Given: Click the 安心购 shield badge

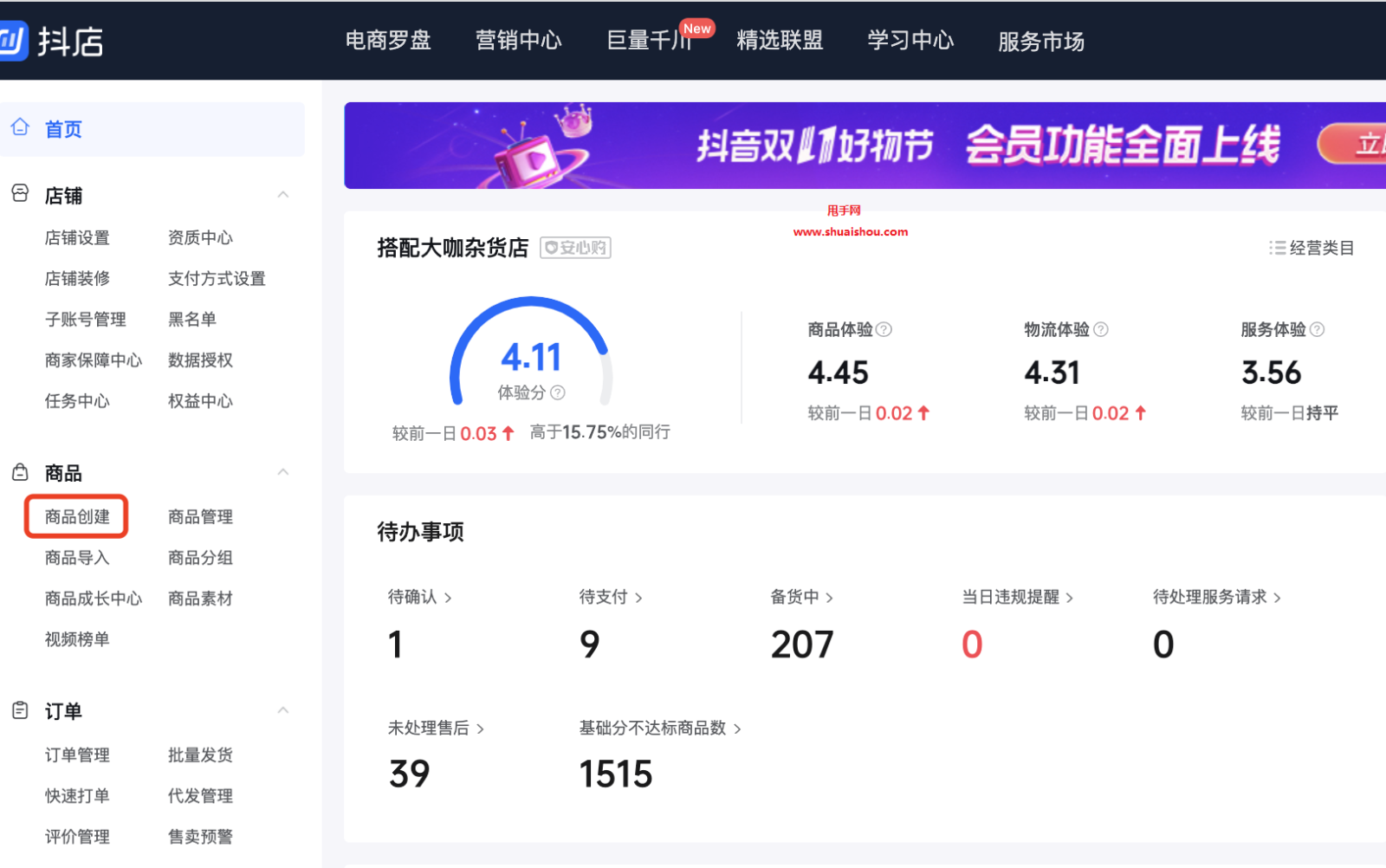Looking at the screenshot, I should pyautogui.click(x=575, y=248).
